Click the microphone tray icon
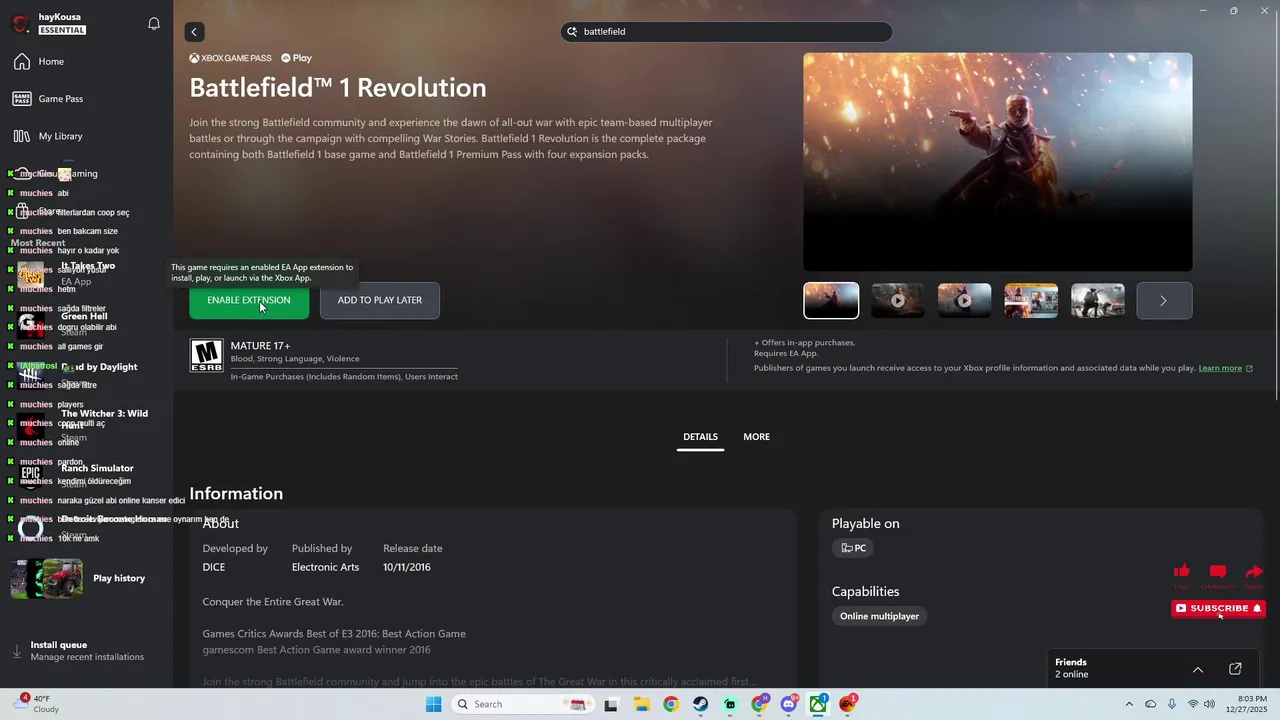 tap(1171, 704)
